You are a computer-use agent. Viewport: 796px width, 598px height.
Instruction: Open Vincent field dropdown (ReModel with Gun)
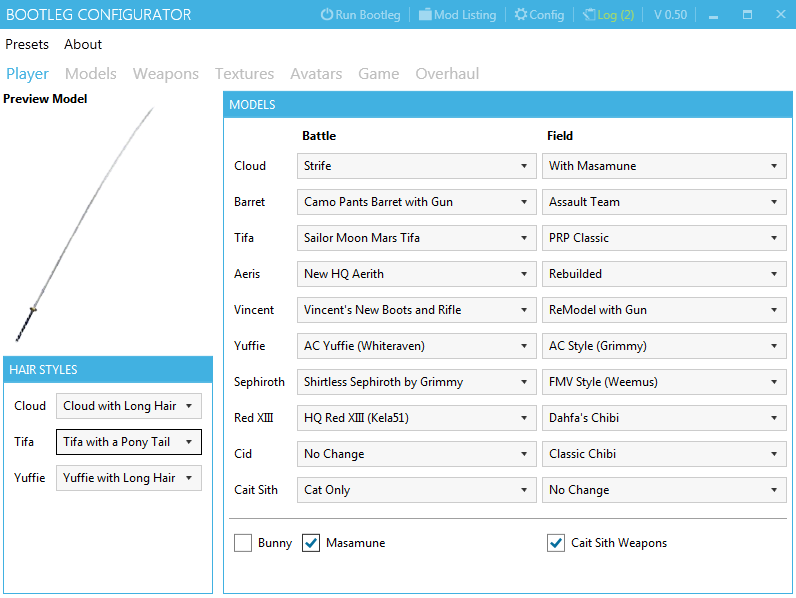coord(664,310)
